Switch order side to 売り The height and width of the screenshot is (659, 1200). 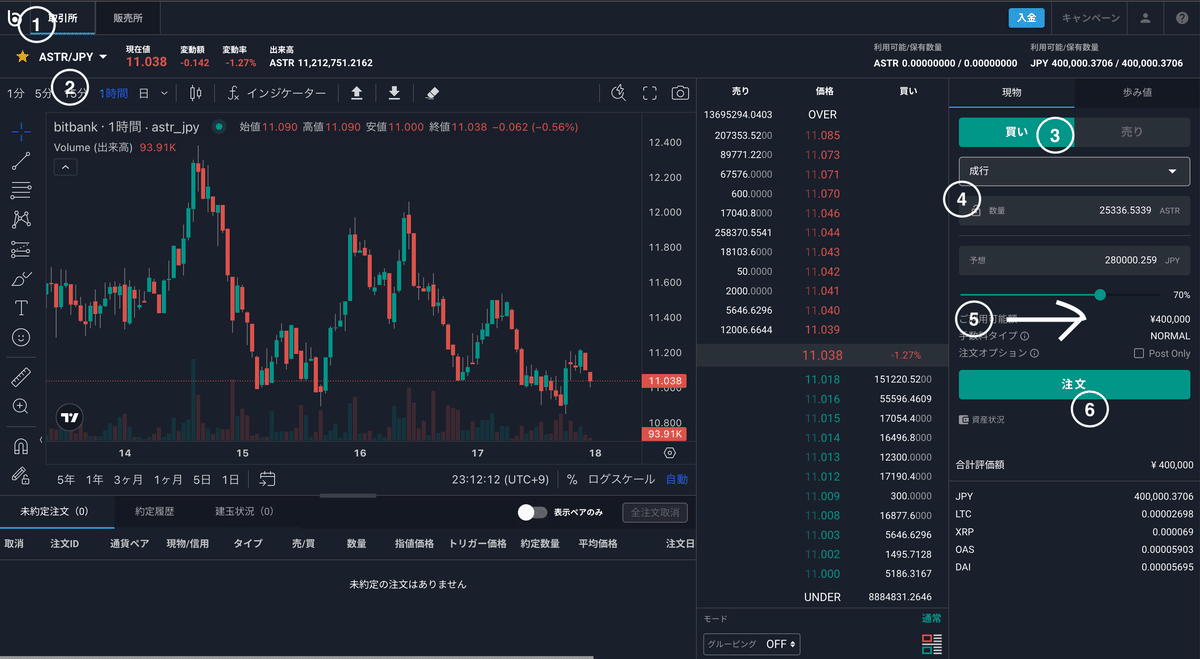point(1131,132)
